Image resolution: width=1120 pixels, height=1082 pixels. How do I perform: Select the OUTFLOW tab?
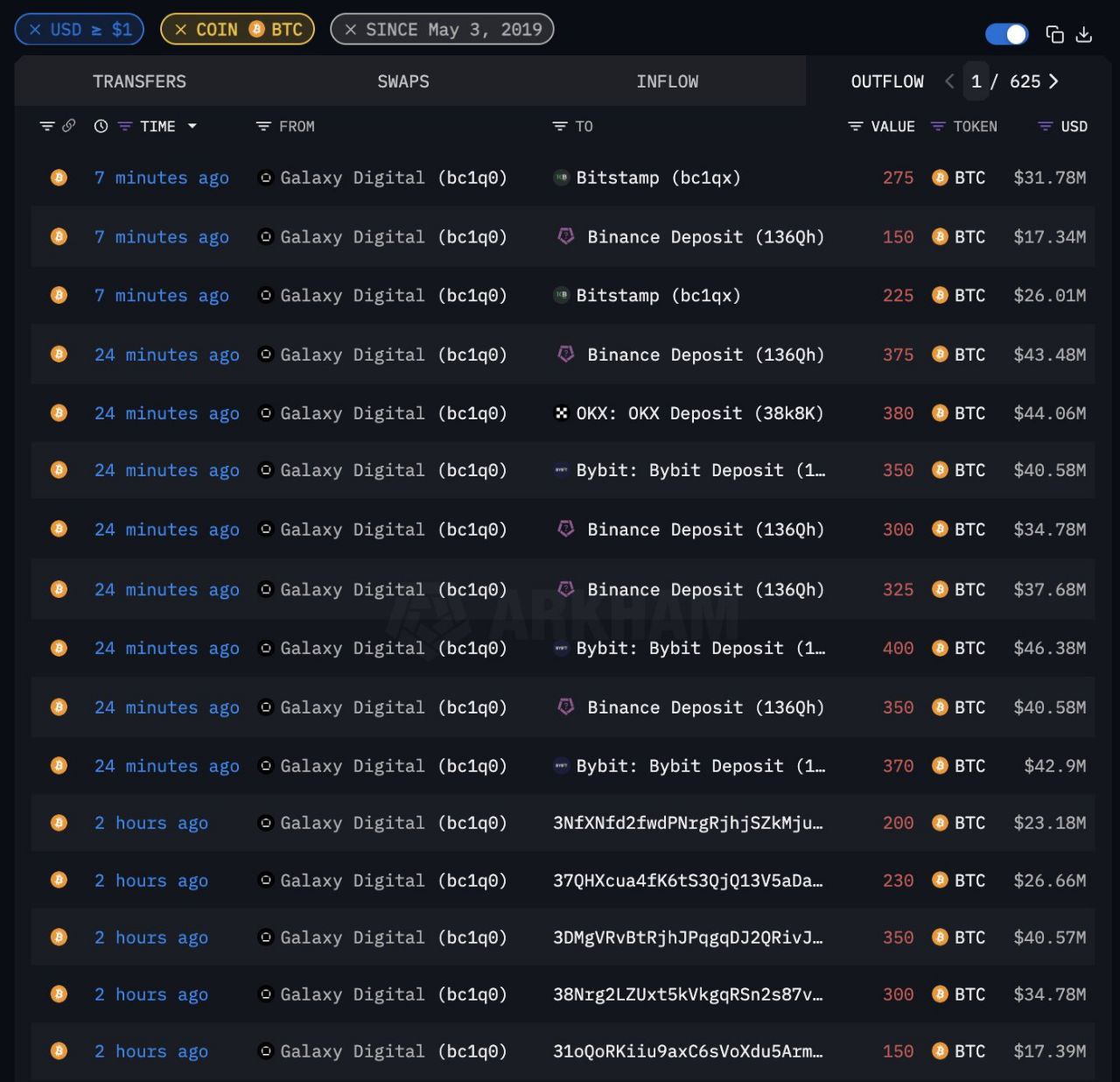887,81
